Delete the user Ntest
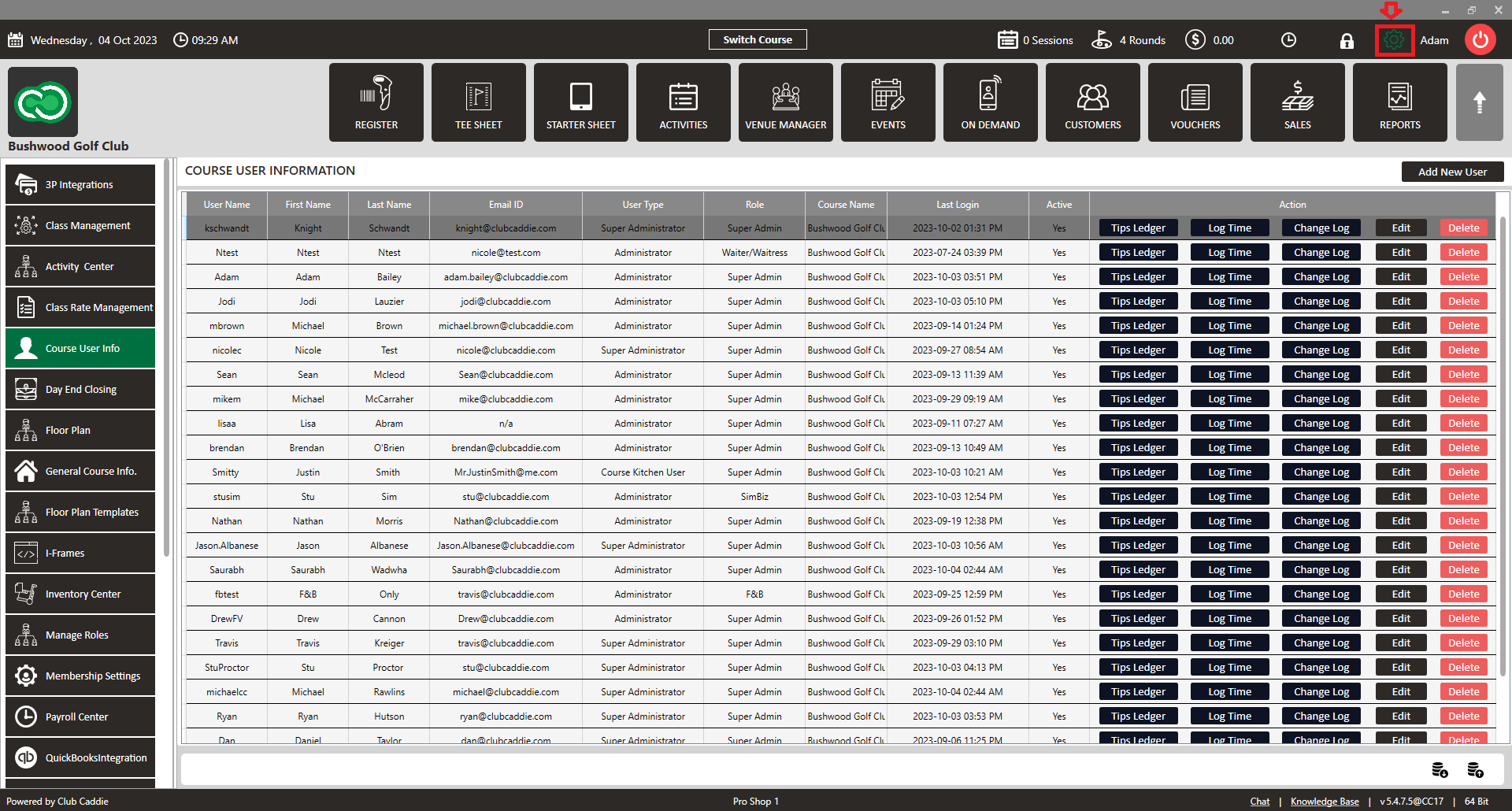The height and width of the screenshot is (811, 1512). pos(1463,253)
